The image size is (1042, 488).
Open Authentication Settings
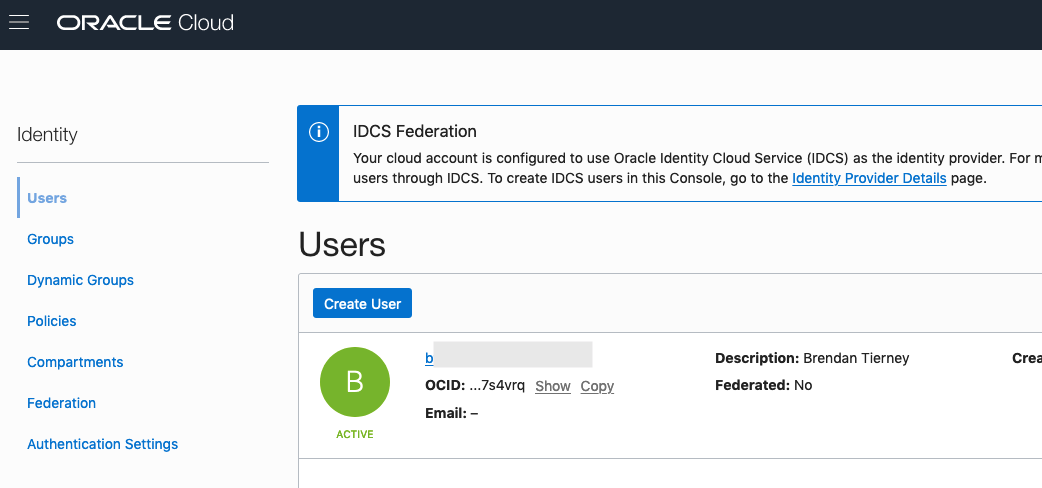(102, 444)
